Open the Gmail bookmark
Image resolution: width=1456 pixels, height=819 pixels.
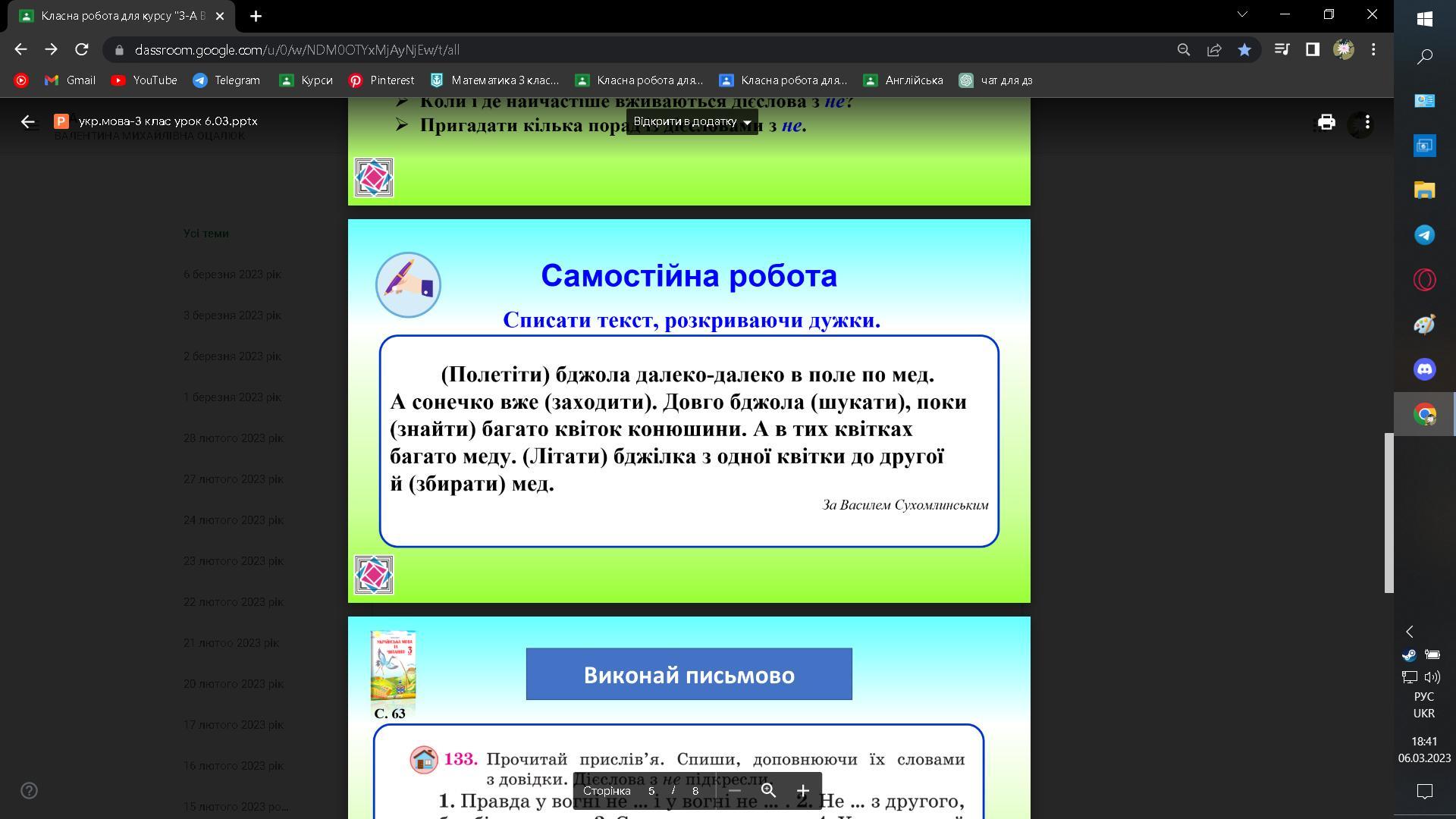(x=70, y=80)
